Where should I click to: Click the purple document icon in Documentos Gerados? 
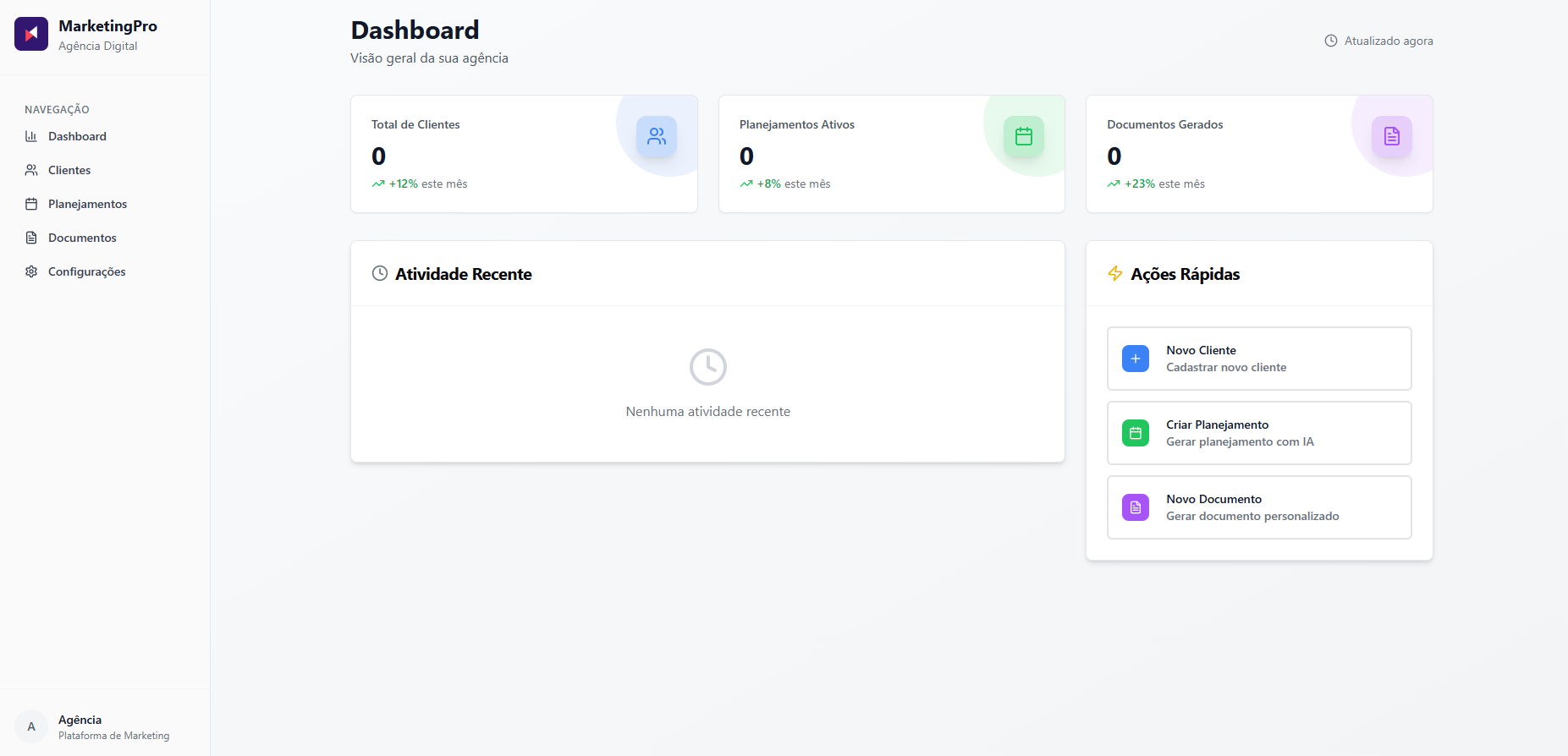coord(1392,136)
